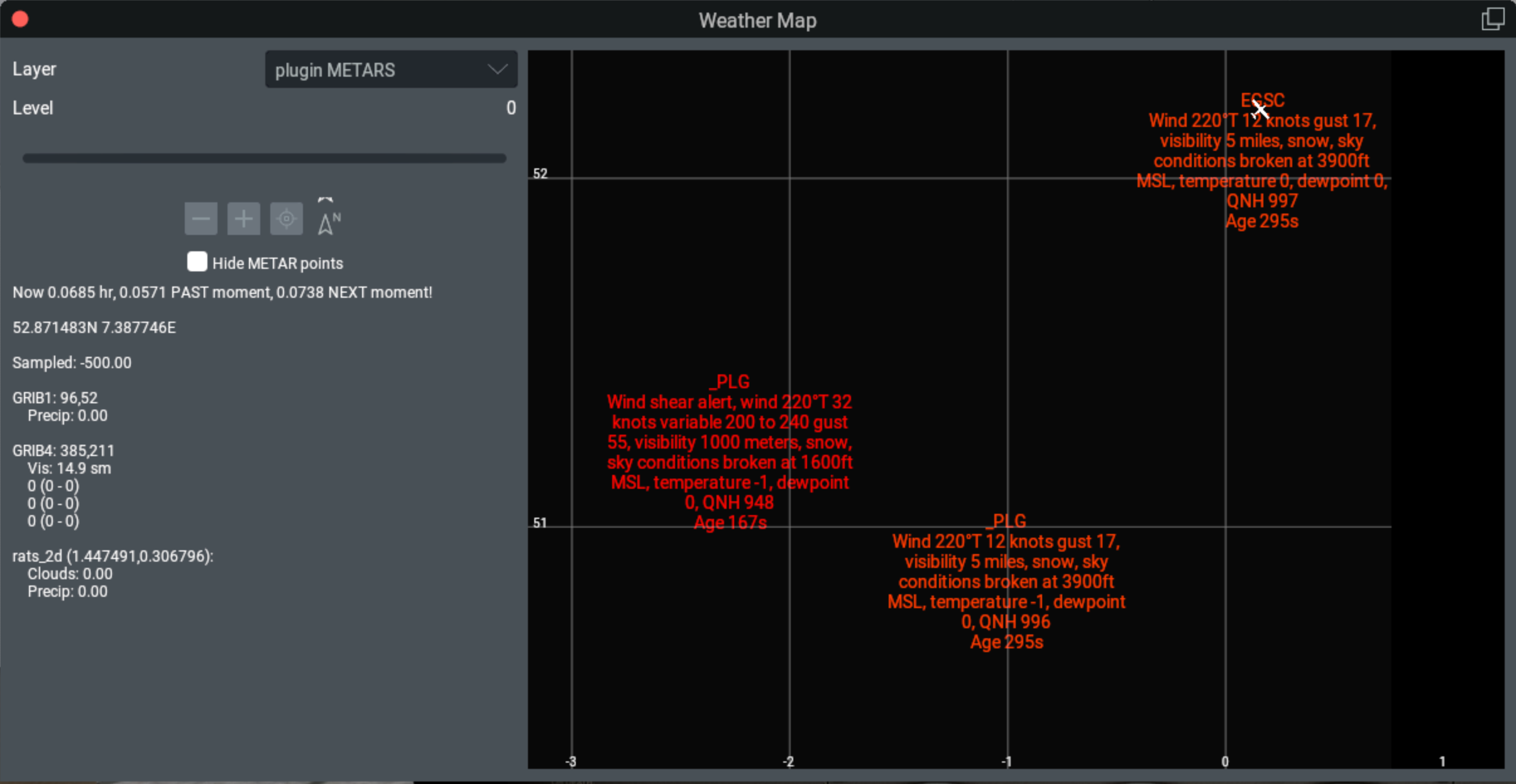
Task: Click the zoom in plus button
Action: click(243, 219)
